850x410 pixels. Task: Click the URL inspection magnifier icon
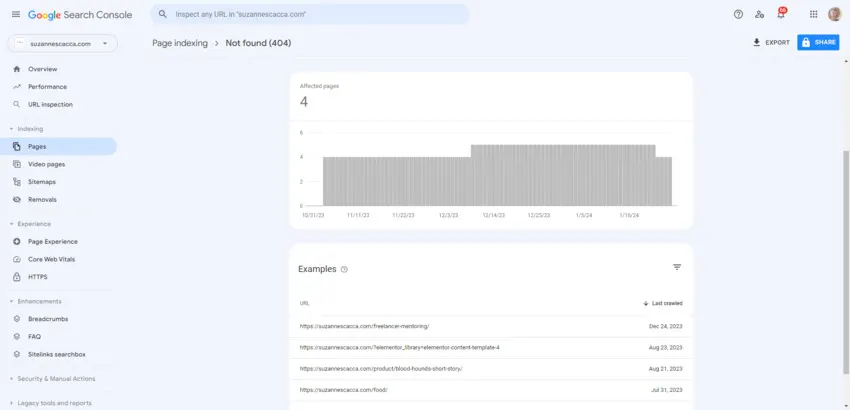17,104
